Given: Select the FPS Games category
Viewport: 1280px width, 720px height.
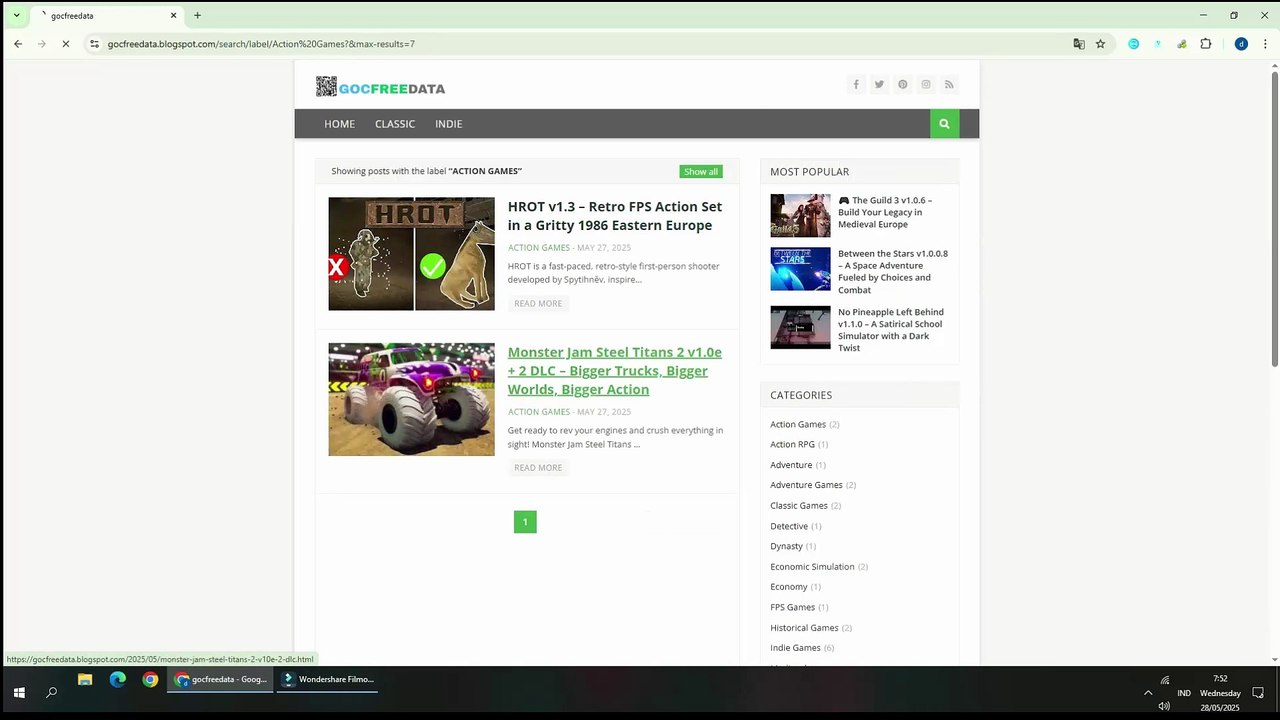Looking at the screenshot, I should point(792,607).
